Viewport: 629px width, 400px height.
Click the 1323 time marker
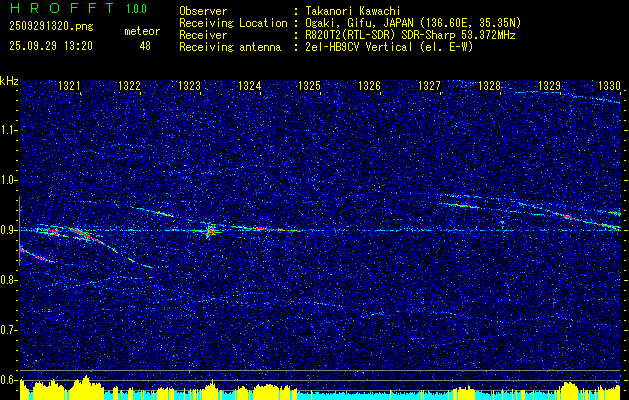189,86
